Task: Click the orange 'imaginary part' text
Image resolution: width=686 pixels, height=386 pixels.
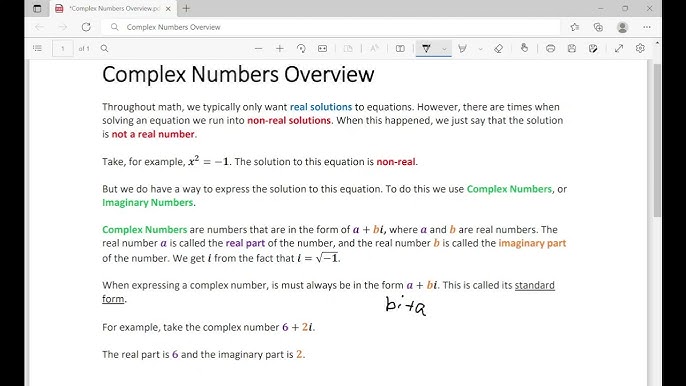Action: pyautogui.click(x=532, y=243)
